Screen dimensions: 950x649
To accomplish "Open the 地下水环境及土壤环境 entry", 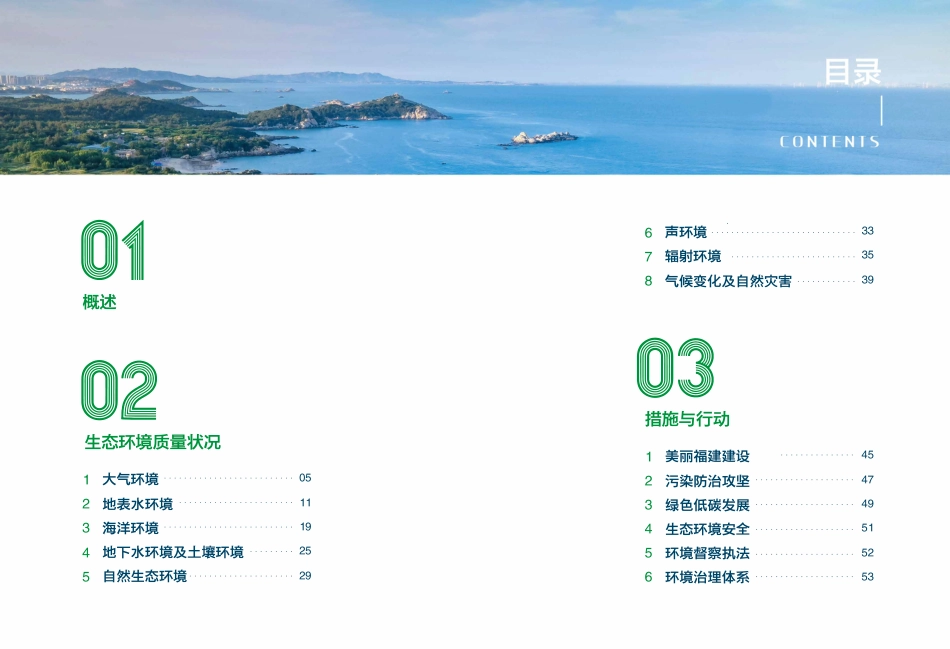I will (173, 552).
